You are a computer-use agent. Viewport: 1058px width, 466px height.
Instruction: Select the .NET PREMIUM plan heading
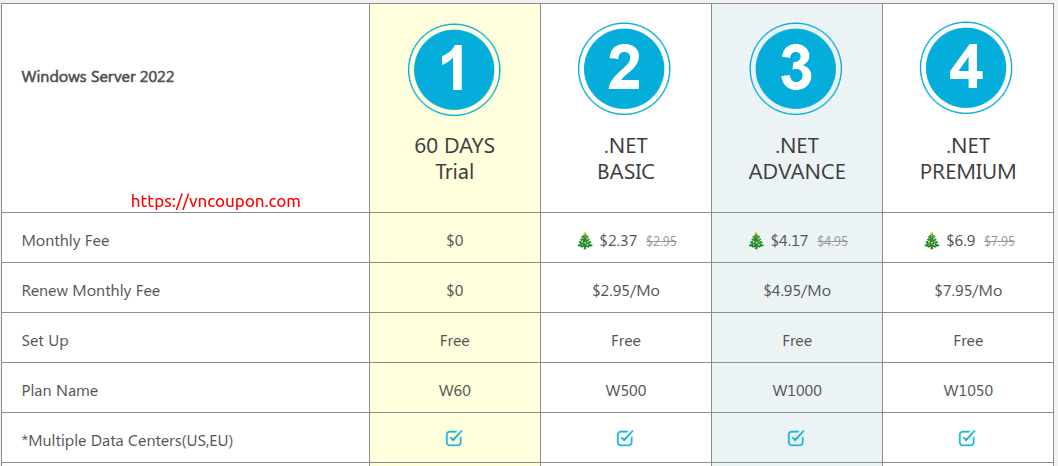[967, 159]
